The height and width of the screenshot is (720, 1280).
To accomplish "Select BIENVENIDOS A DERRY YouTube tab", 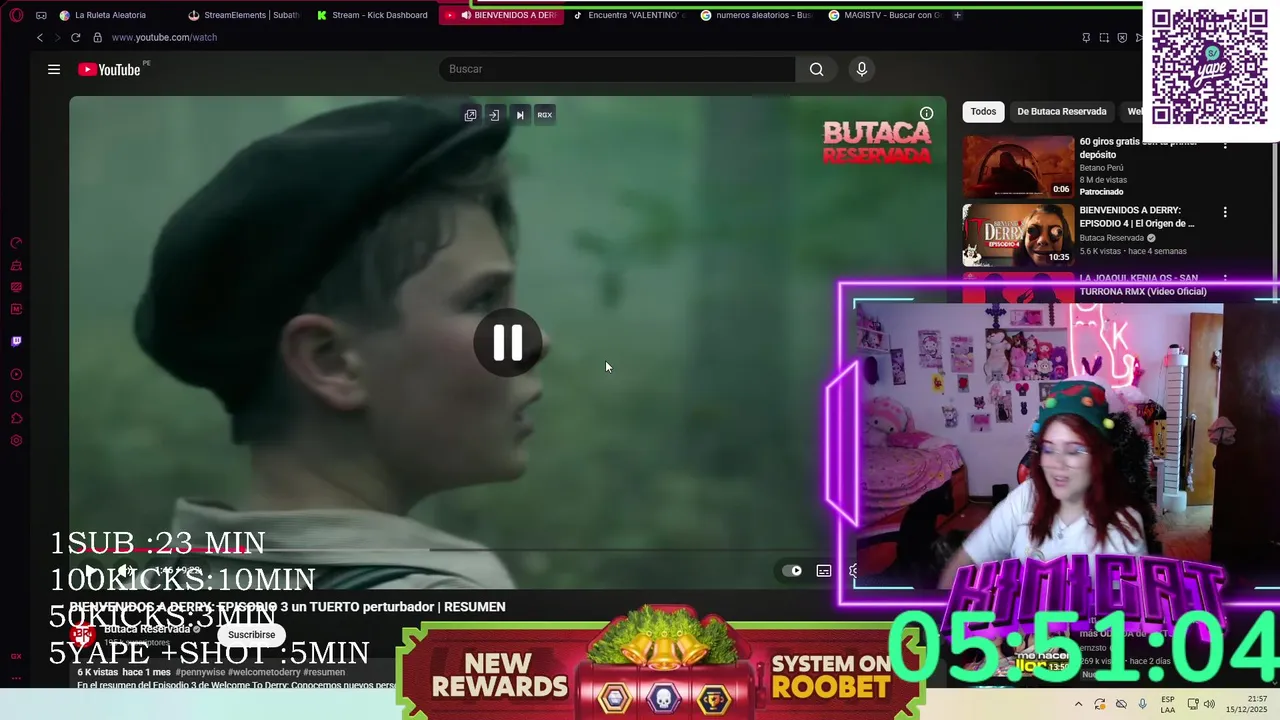I will coord(502,15).
